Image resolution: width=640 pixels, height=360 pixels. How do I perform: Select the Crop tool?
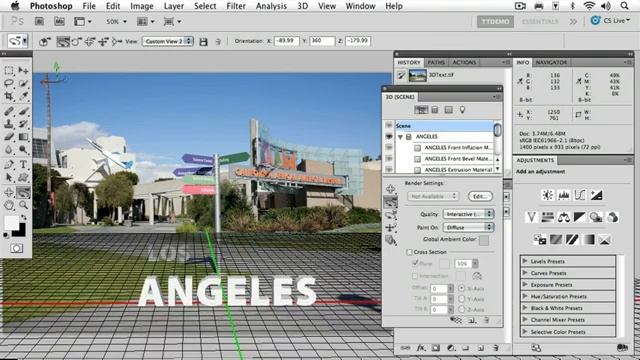tap(9, 96)
